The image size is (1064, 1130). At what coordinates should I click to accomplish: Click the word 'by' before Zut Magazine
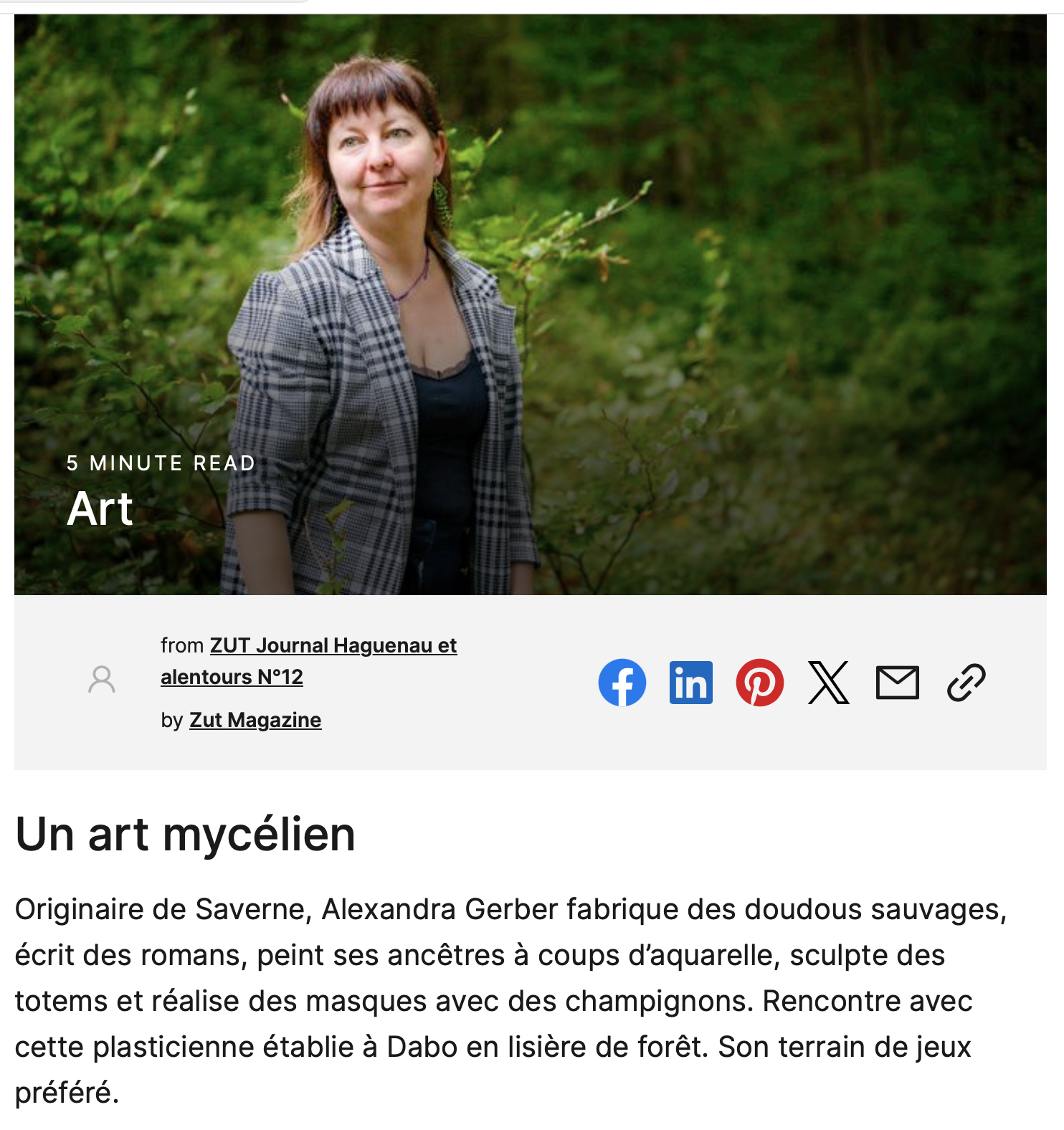(x=172, y=721)
